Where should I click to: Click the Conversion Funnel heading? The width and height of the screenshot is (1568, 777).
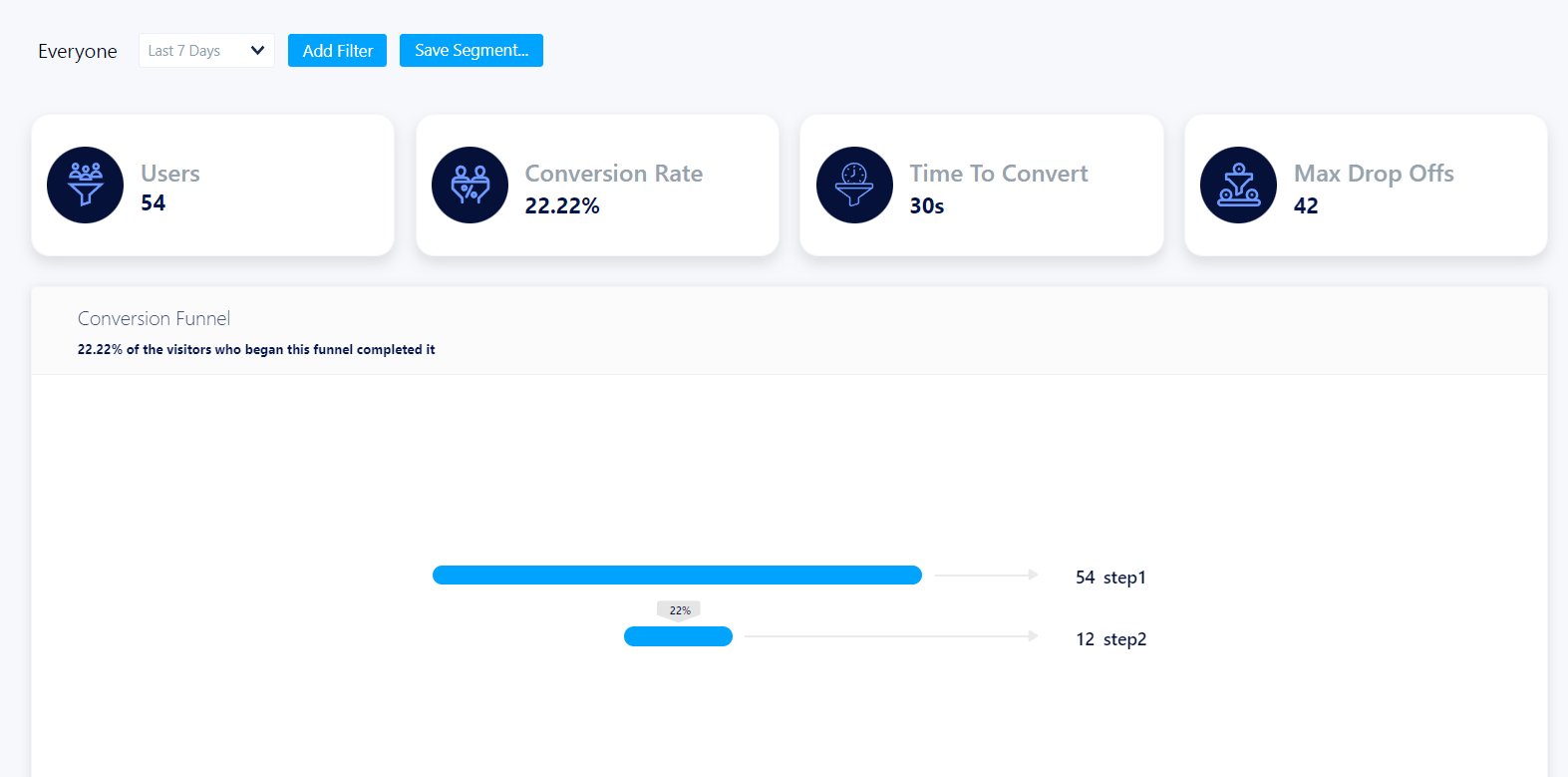click(154, 318)
